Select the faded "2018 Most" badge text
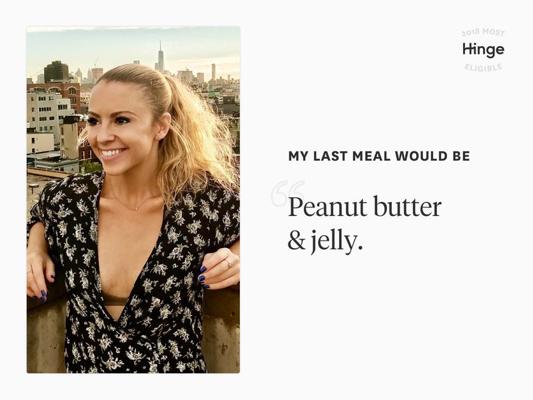This screenshot has width=533, height=400. tap(483, 32)
